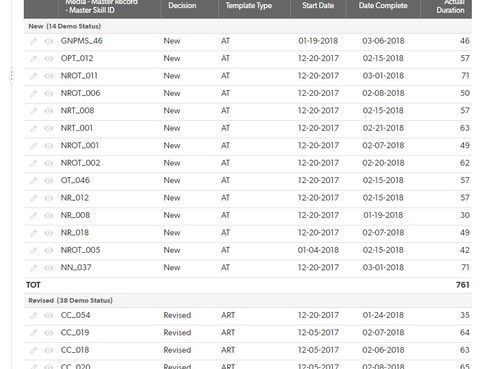Screen dimensions: 490x369
Task: Click the Decision column header
Action: [x=182, y=6]
